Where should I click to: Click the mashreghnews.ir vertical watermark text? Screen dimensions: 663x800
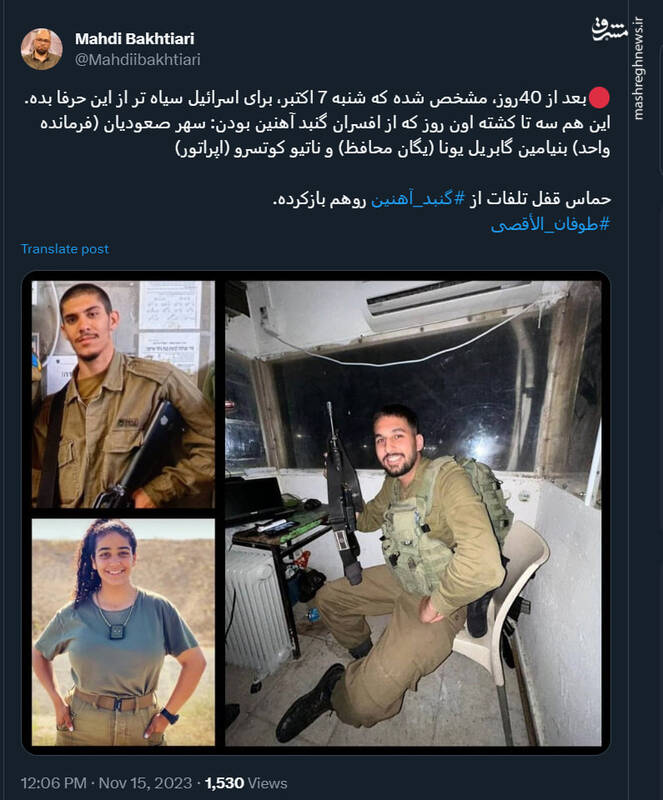tap(638, 69)
